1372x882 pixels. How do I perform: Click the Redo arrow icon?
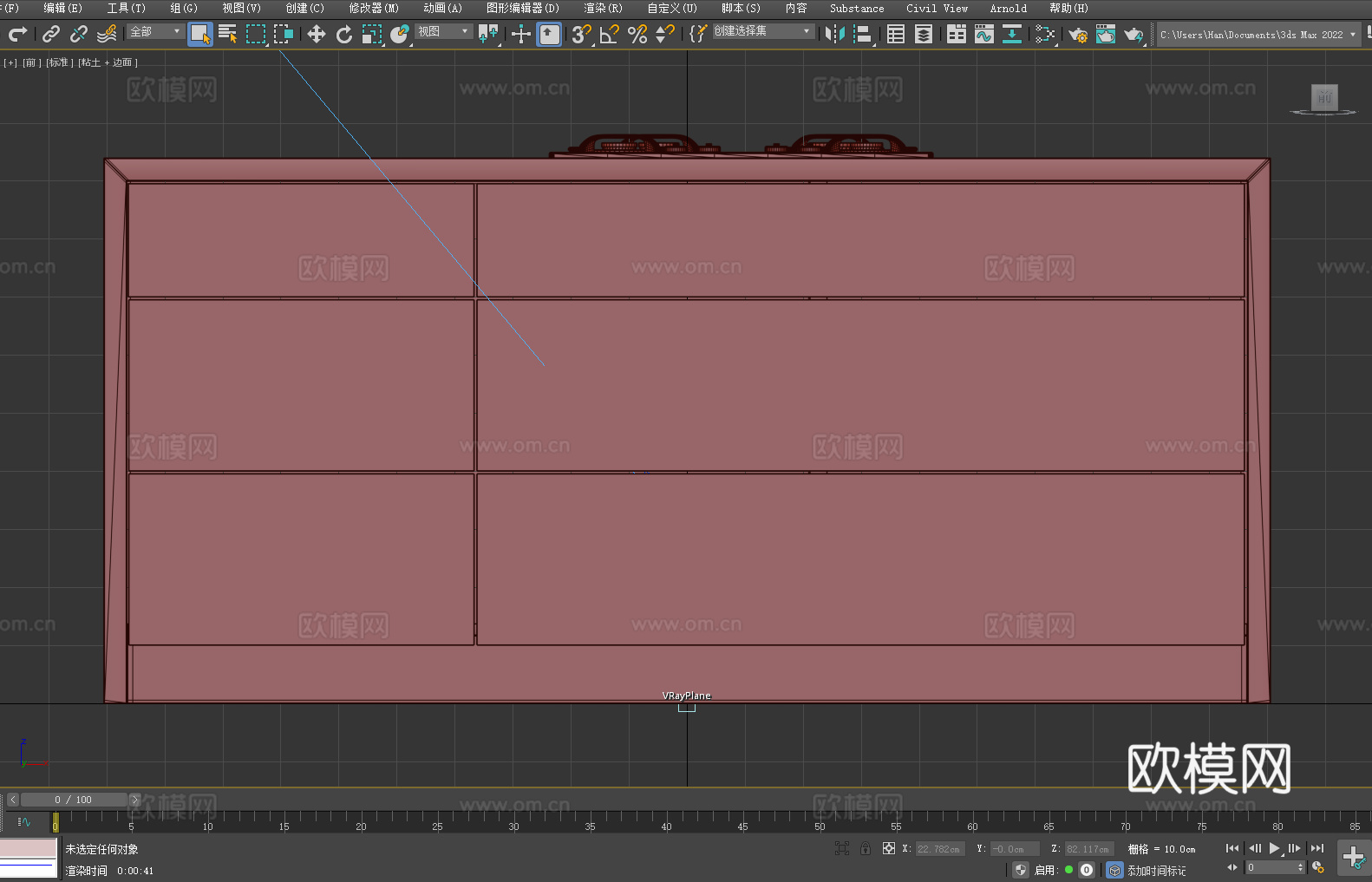tap(17, 34)
